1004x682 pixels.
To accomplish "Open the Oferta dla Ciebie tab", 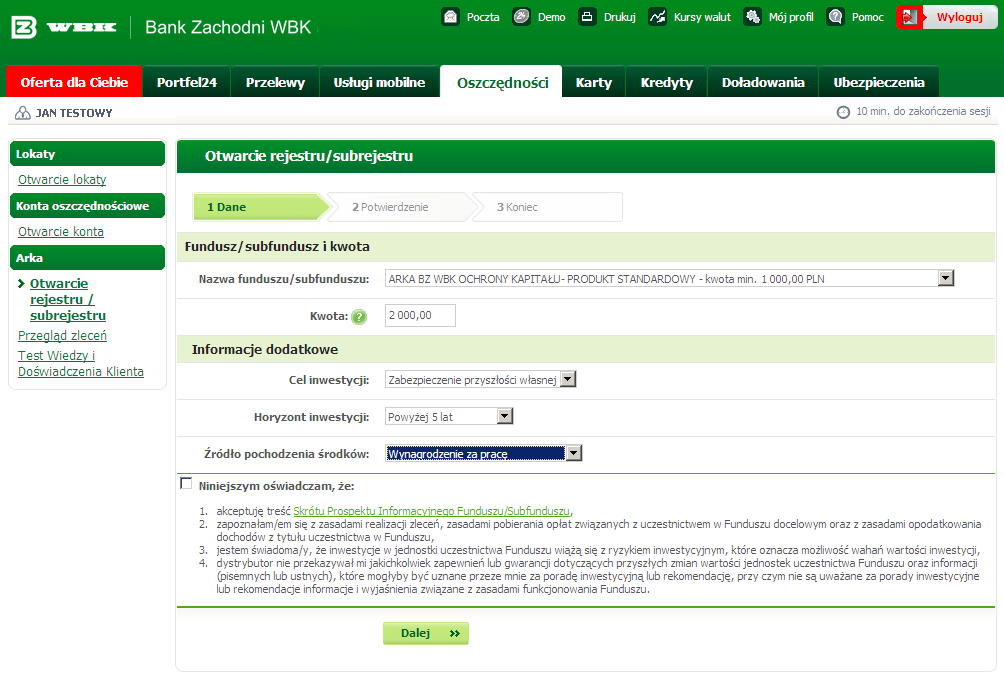I will coord(74,82).
